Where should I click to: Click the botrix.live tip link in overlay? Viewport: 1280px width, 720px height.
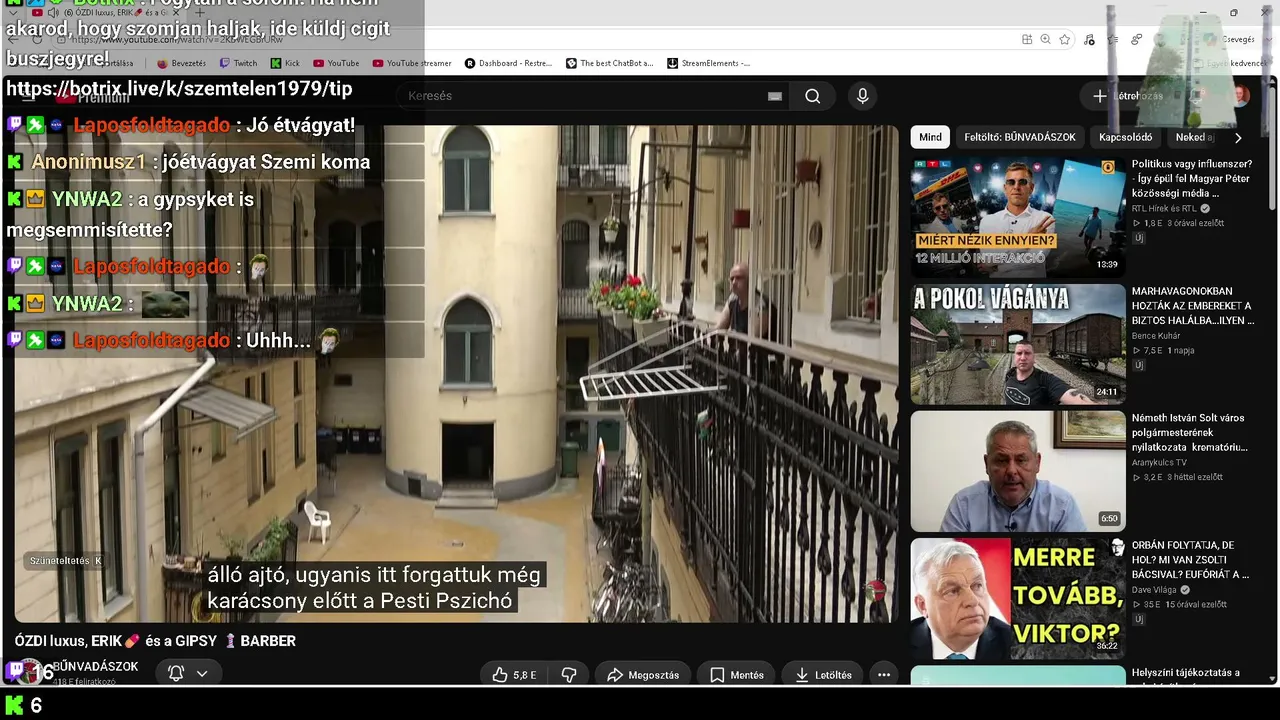tap(180, 89)
